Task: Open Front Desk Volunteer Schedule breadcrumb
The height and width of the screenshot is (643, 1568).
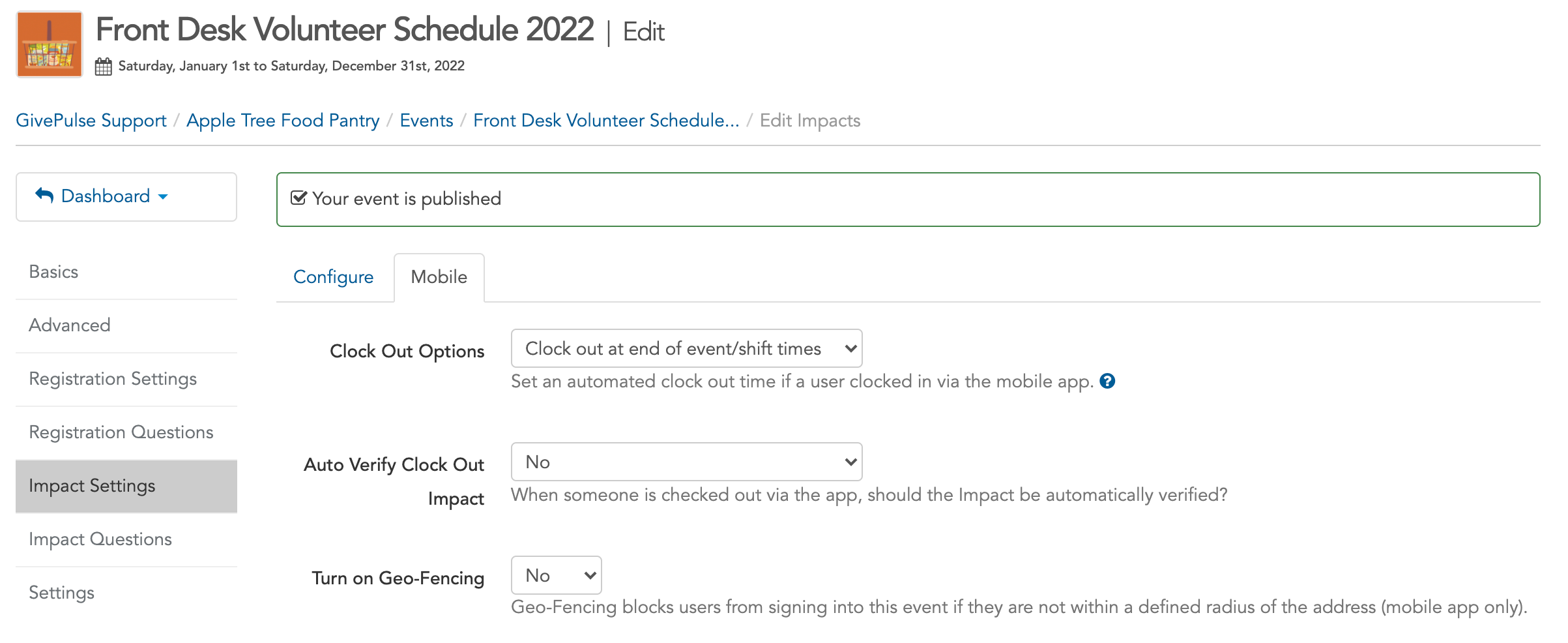Action: pos(606,121)
